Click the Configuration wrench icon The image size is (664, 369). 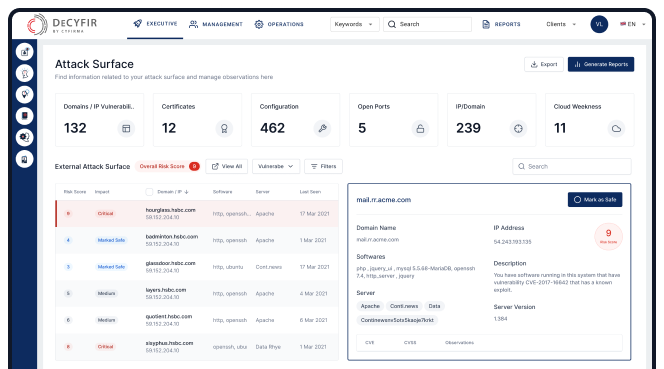click(x=322, y=128)
